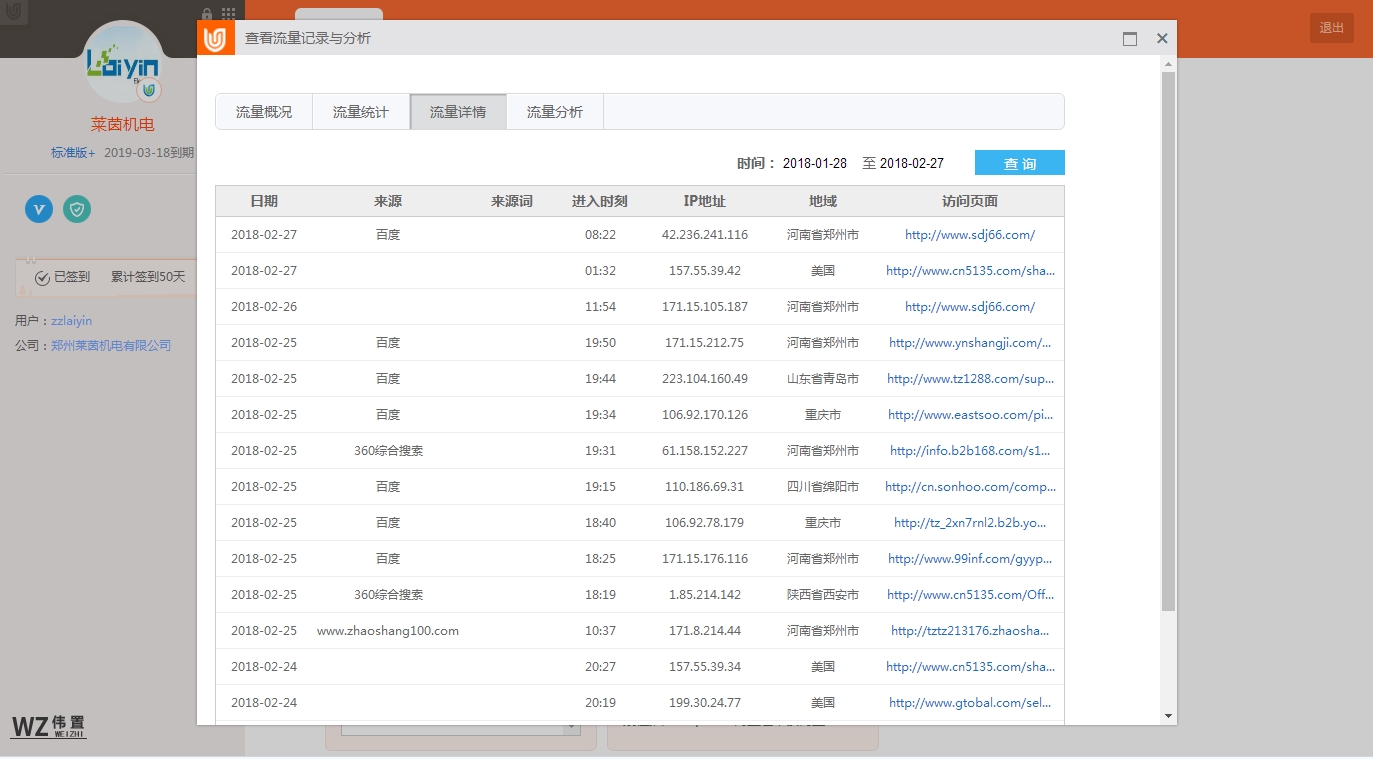Click the grid apps icon in top bar
Screen dimensions: 1373x759
[x=229, y=15]
